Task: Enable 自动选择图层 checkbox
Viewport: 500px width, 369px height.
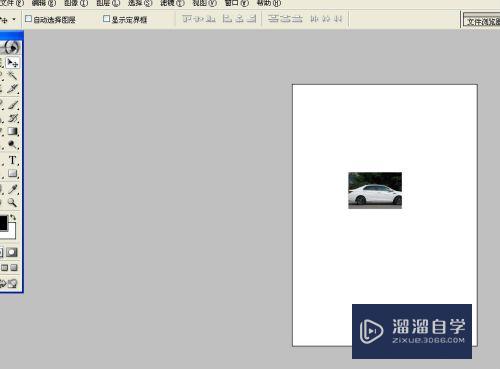Action: click(x=29, y=19)
